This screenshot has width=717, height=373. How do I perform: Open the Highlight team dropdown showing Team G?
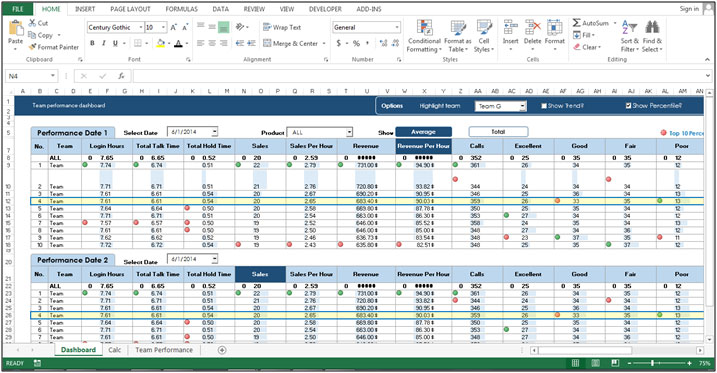click(x=522, y=107)
